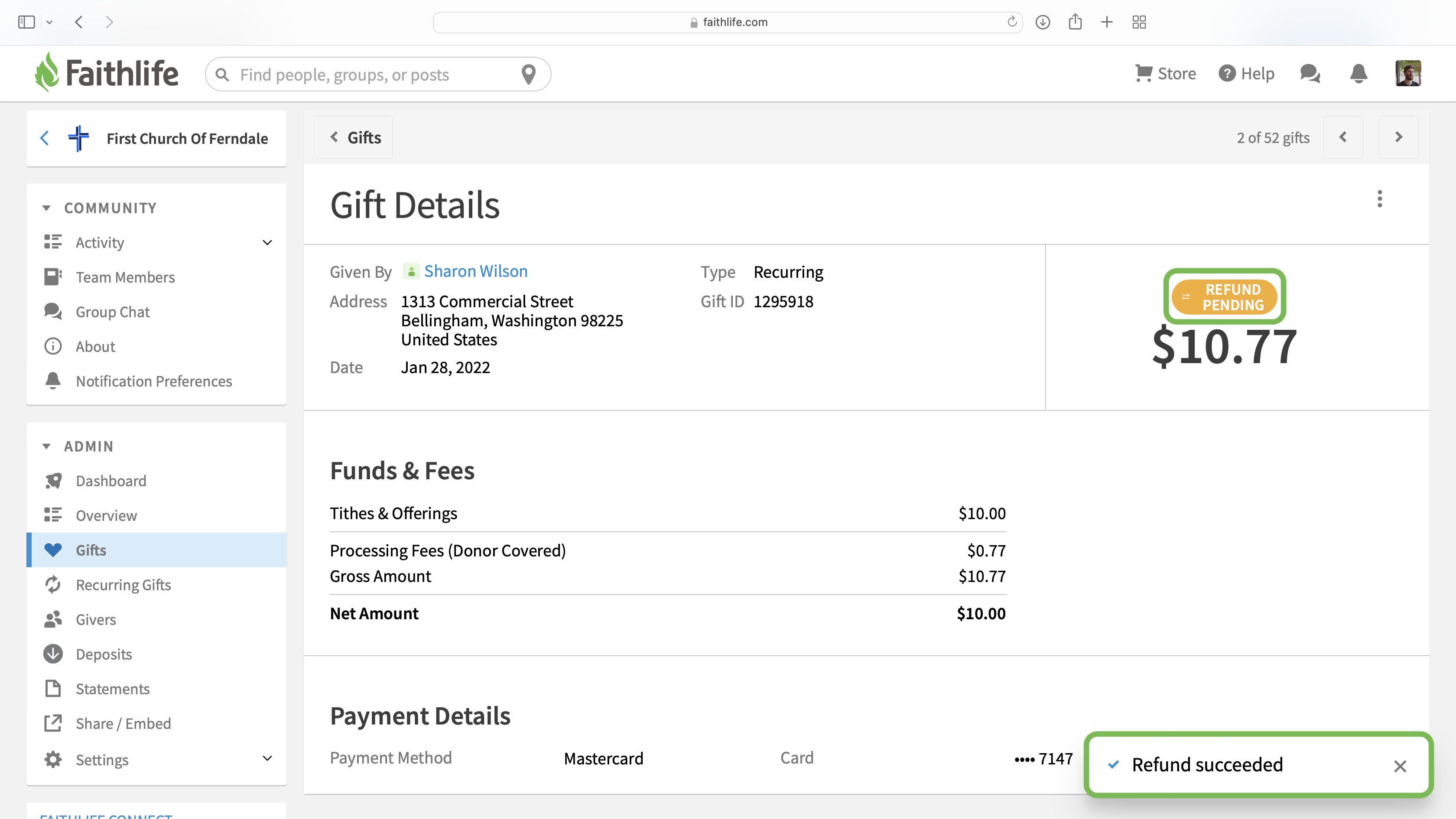Go to next gift arrow
This screenshot has height=819, width=1456.
1398,137
